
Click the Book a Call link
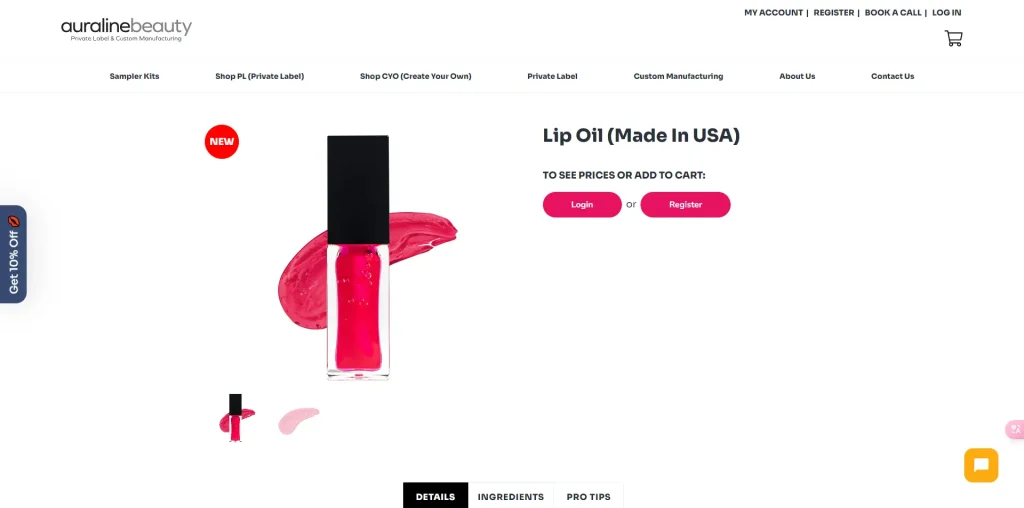point(893,12)
